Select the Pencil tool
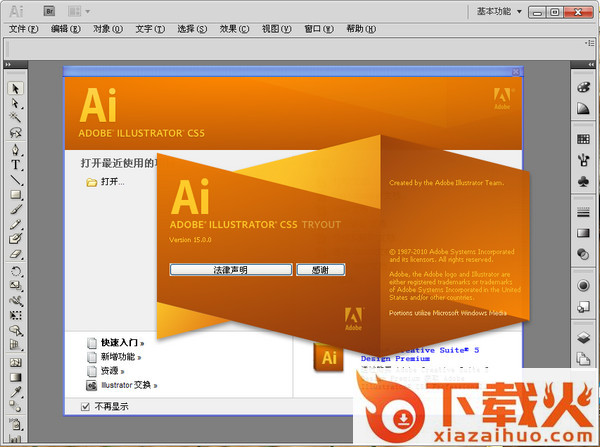The width and height of the screenshot is (600, 447). tap(15, 224)
